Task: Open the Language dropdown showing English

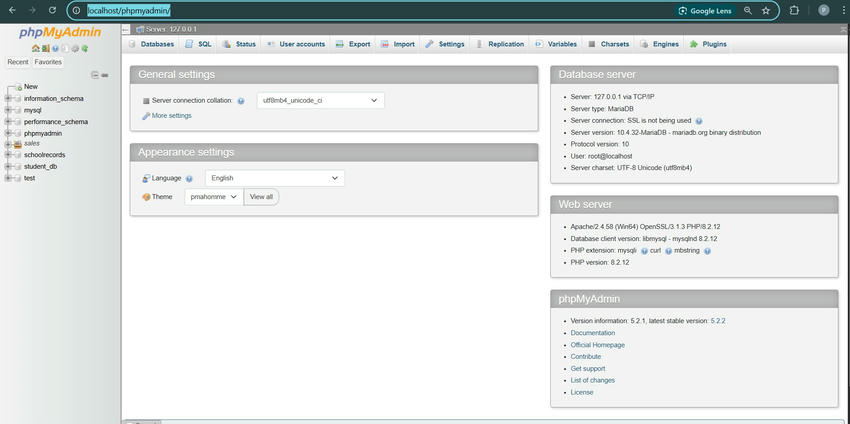Action: pyautogui.click(x=275, y=178)
